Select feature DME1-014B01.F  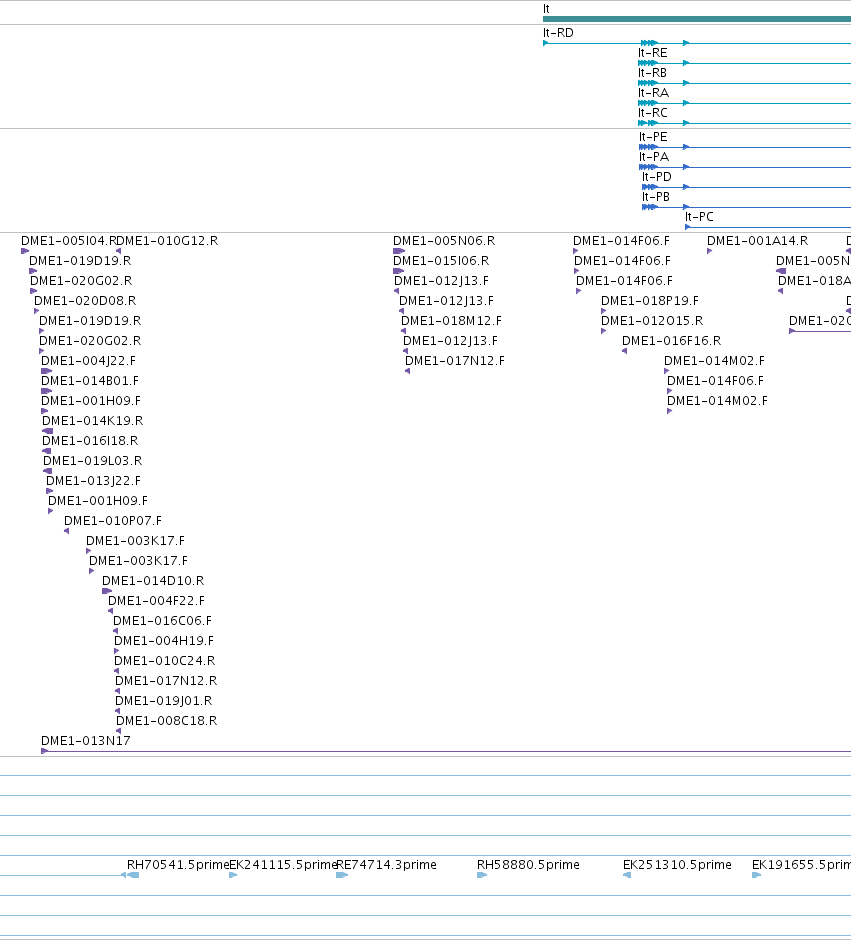90,381
